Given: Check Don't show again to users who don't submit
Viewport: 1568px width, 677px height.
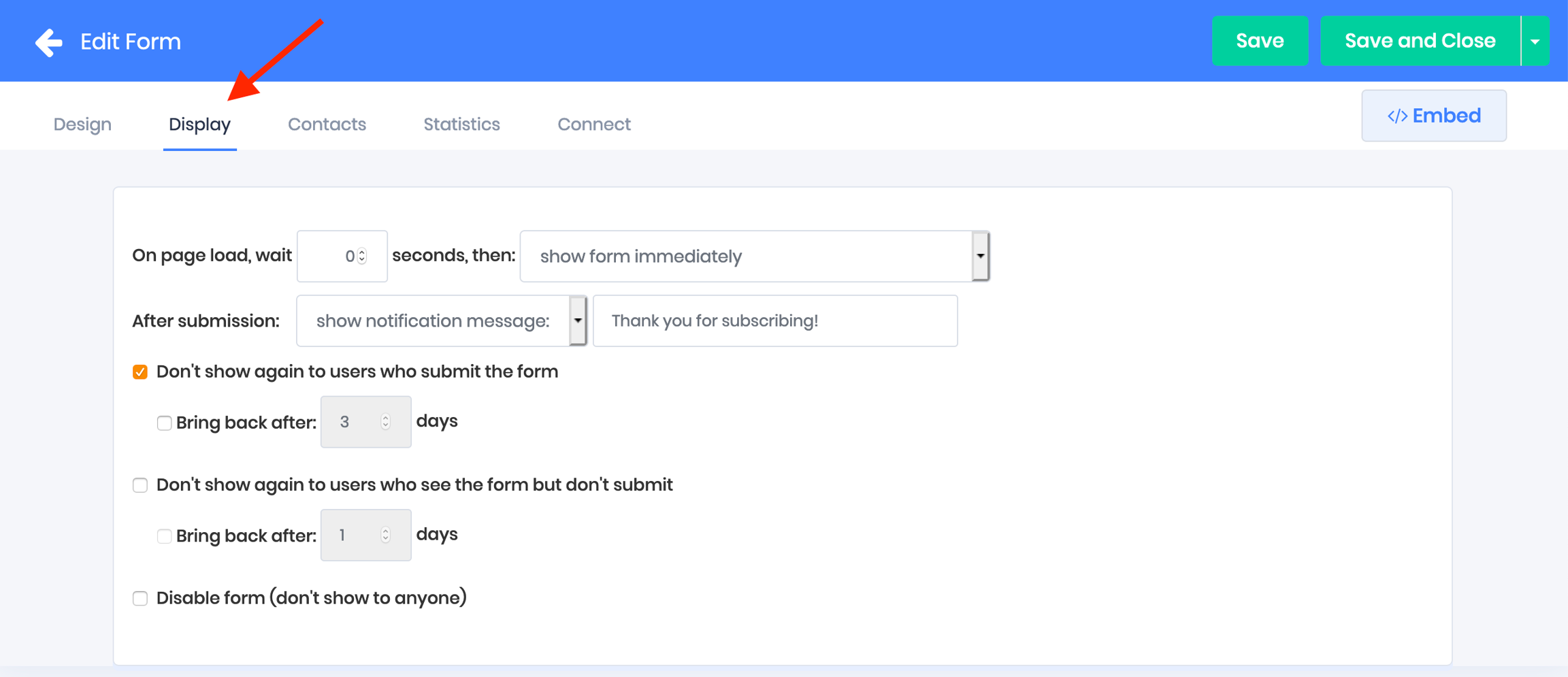Looking at the screenshot, I should [x=140, y=485].
